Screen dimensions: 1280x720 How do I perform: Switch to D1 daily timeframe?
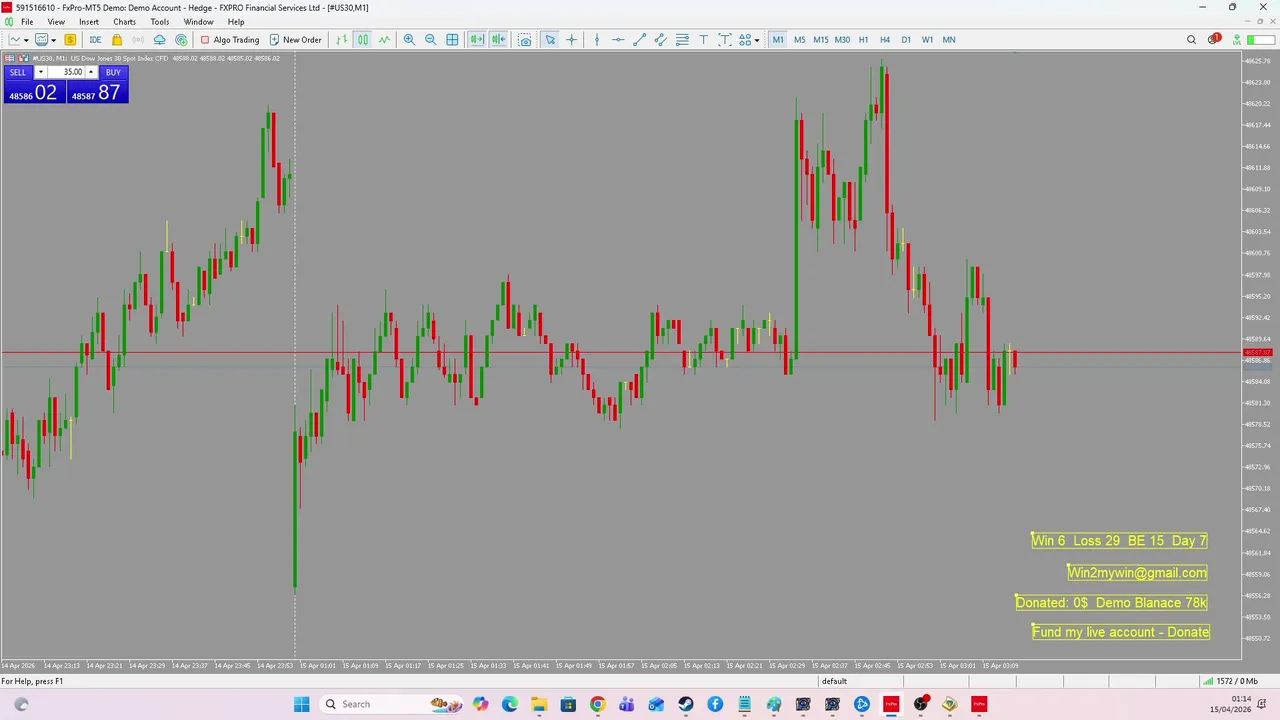[x=906, y=40]
